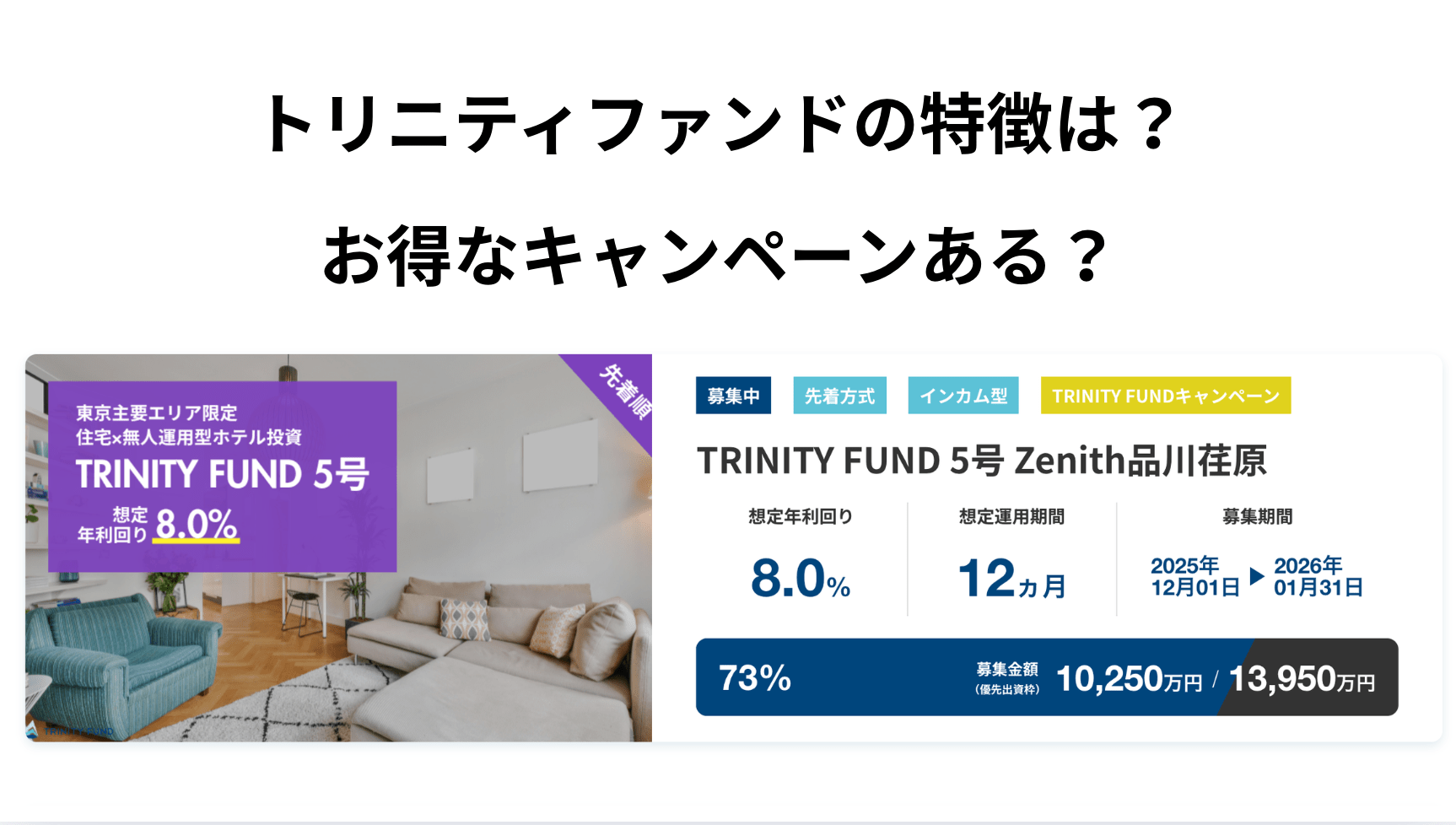Viewport: 1456px width, 825px height.
Task: Click the 2025年12月01日 start date
Action: pyautogui.click(x=1194, y=576)
